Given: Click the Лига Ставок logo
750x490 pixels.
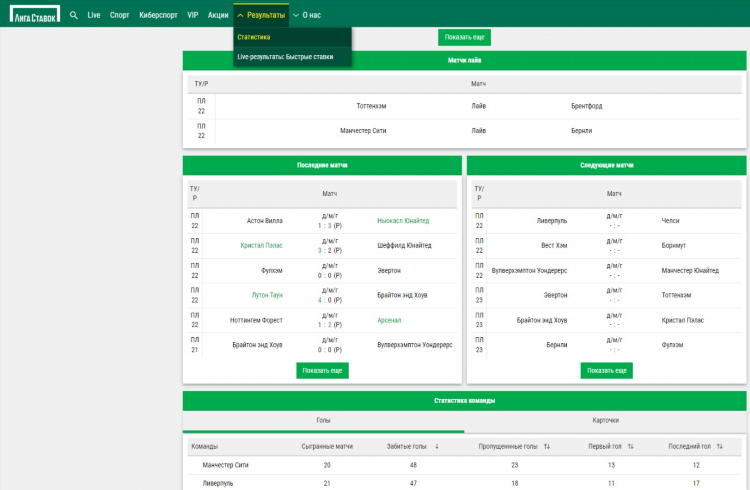Looking at the screenshot, I should click(35, 14).
